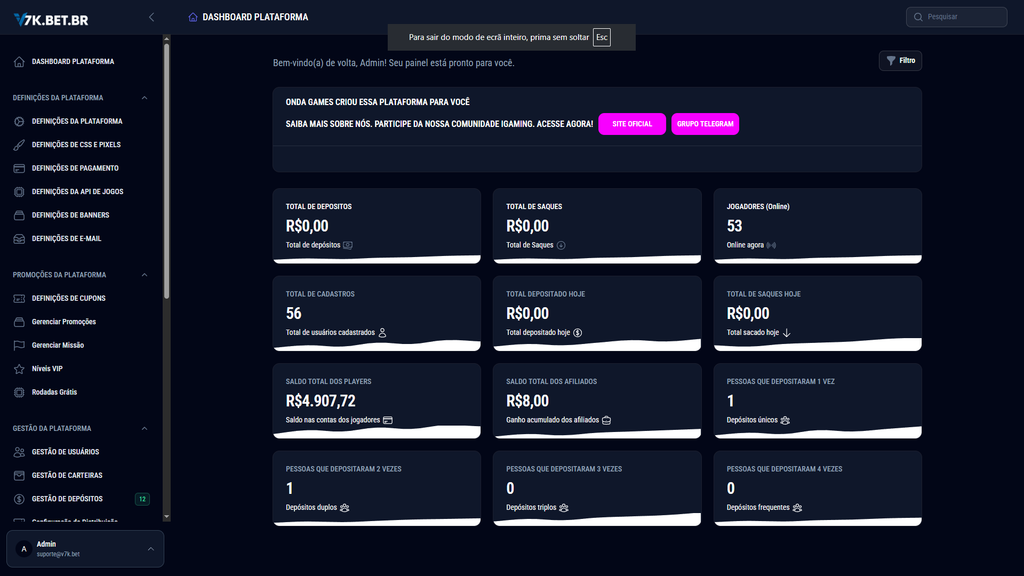The width and height of the screenshot is (1024, 576).
Task: Collapse the Definições da Plataforma section
Action: [x=144, y=98]
